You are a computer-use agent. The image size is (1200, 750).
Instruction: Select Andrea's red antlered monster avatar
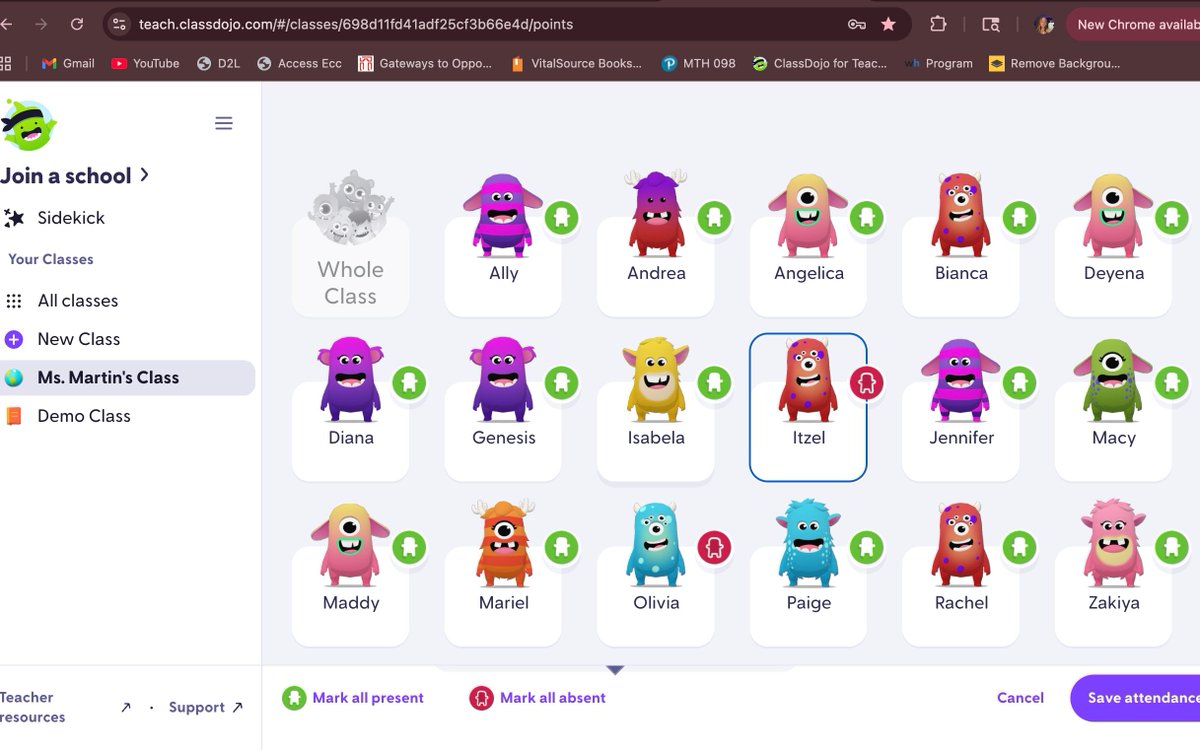[x=656, y=214]
